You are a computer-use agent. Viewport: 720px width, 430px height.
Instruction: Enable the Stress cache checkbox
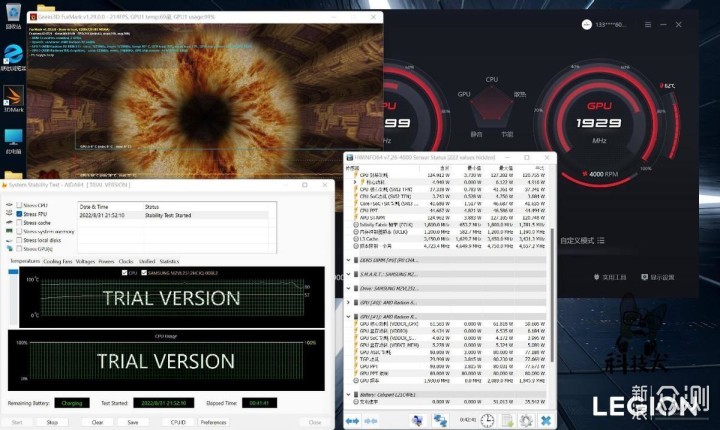(19, 223)
